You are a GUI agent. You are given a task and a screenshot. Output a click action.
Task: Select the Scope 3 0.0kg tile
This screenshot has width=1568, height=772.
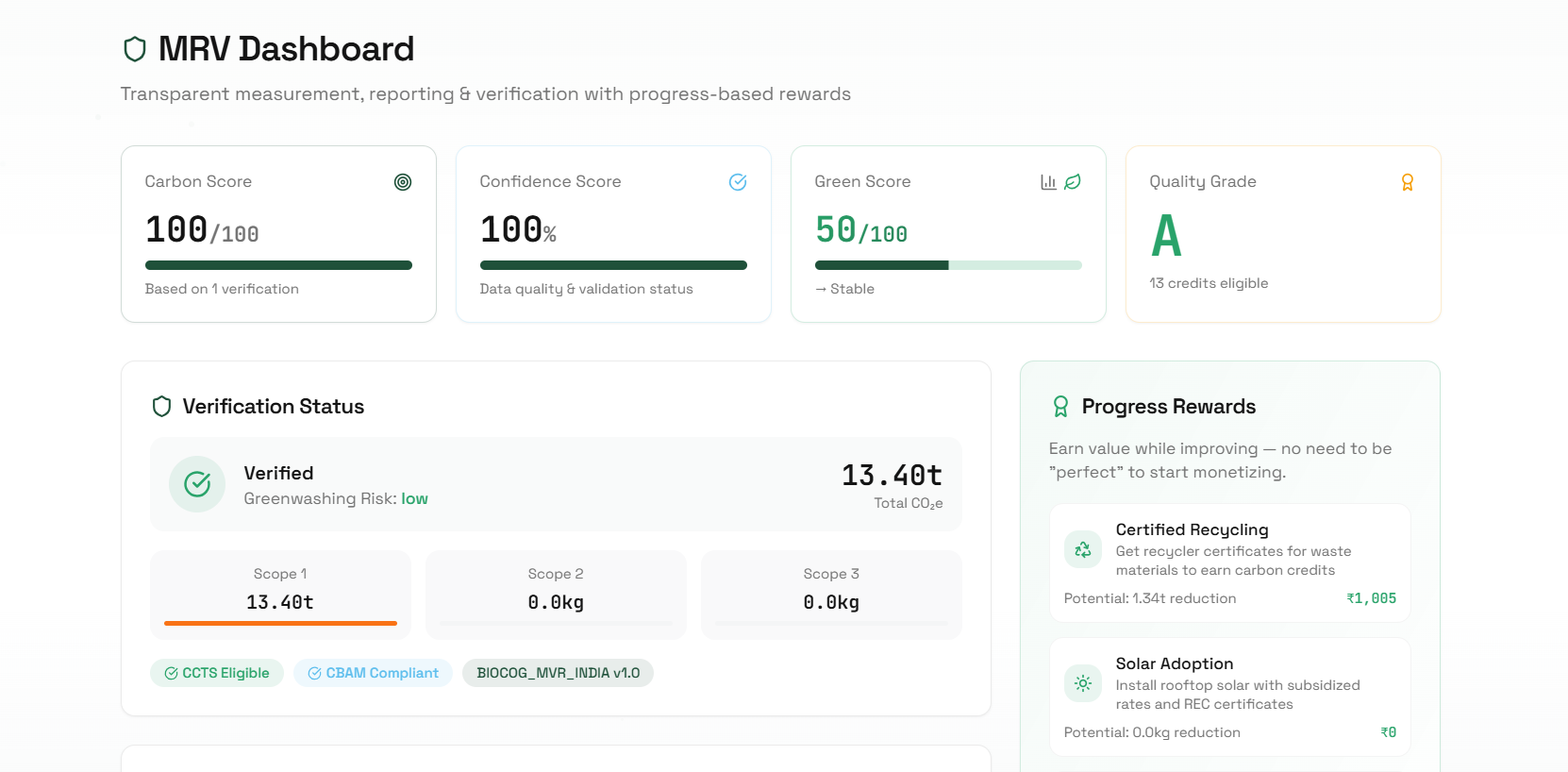click(831, 595)
